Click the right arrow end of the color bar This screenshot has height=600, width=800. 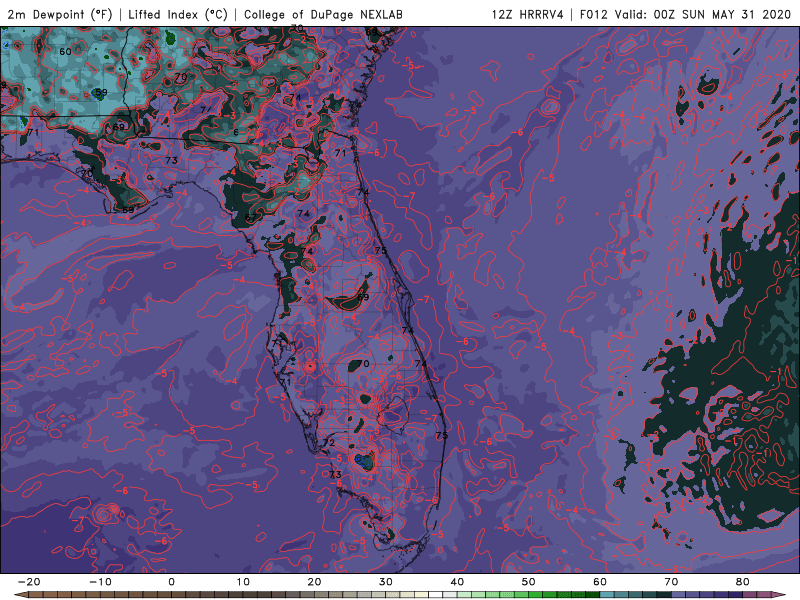coord(779,595)
